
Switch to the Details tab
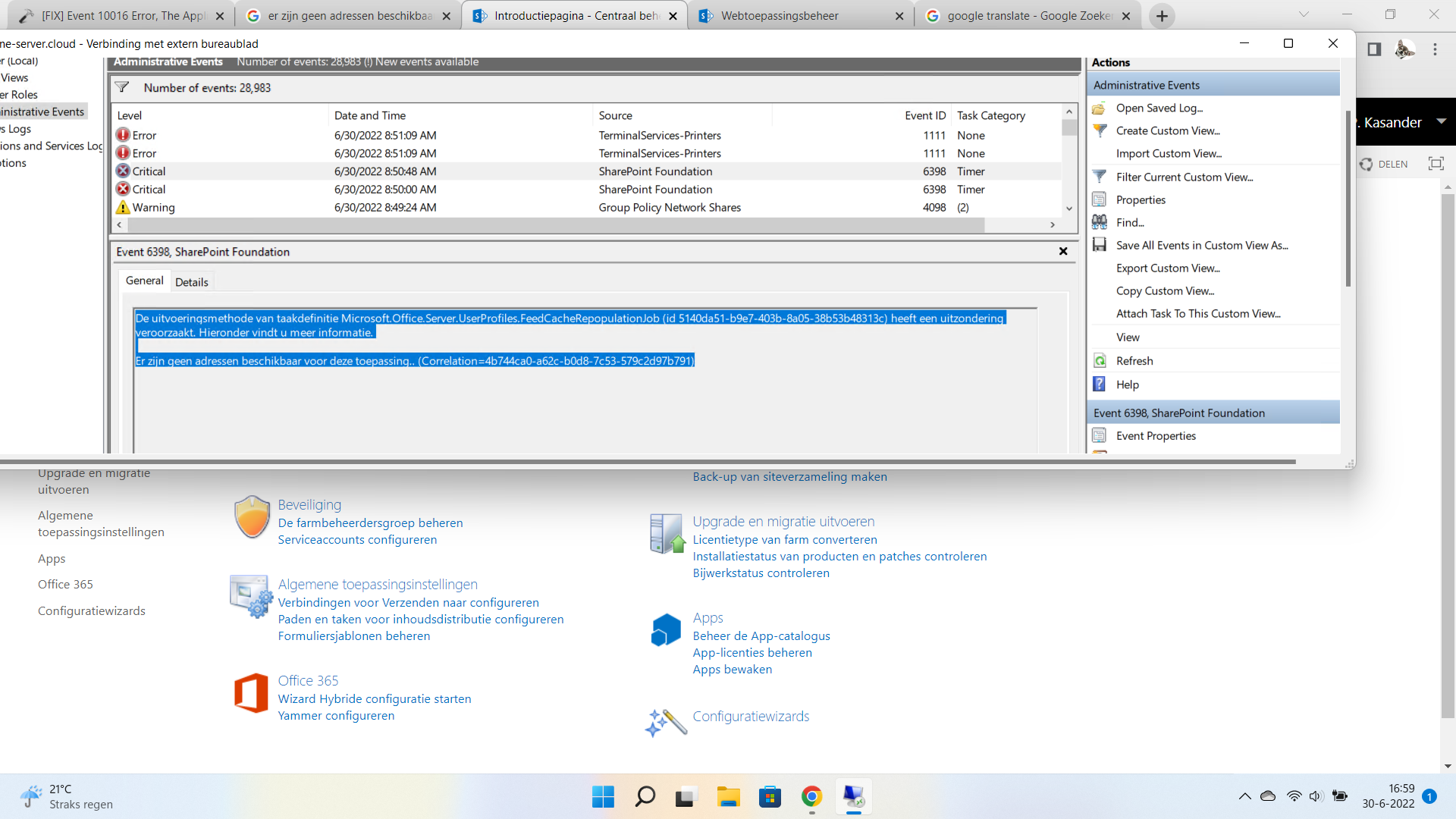pos(191,282)
